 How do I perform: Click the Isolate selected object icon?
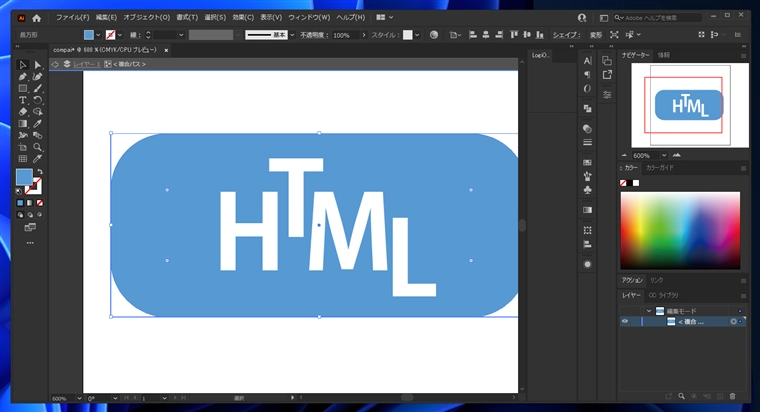click(614, 35)
